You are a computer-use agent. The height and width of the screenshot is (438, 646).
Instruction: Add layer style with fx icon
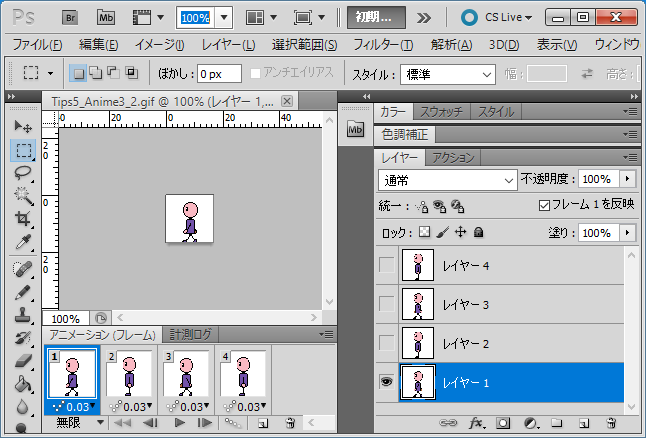[x=476, y=423]
